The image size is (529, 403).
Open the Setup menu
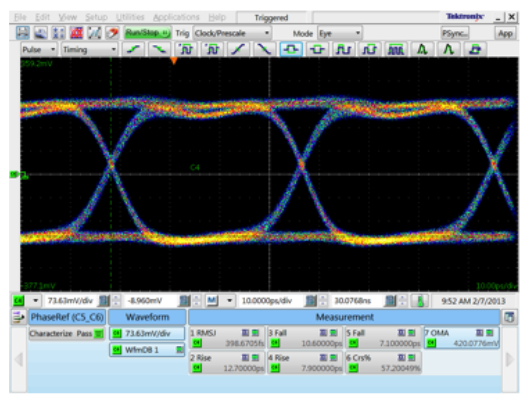96,17
